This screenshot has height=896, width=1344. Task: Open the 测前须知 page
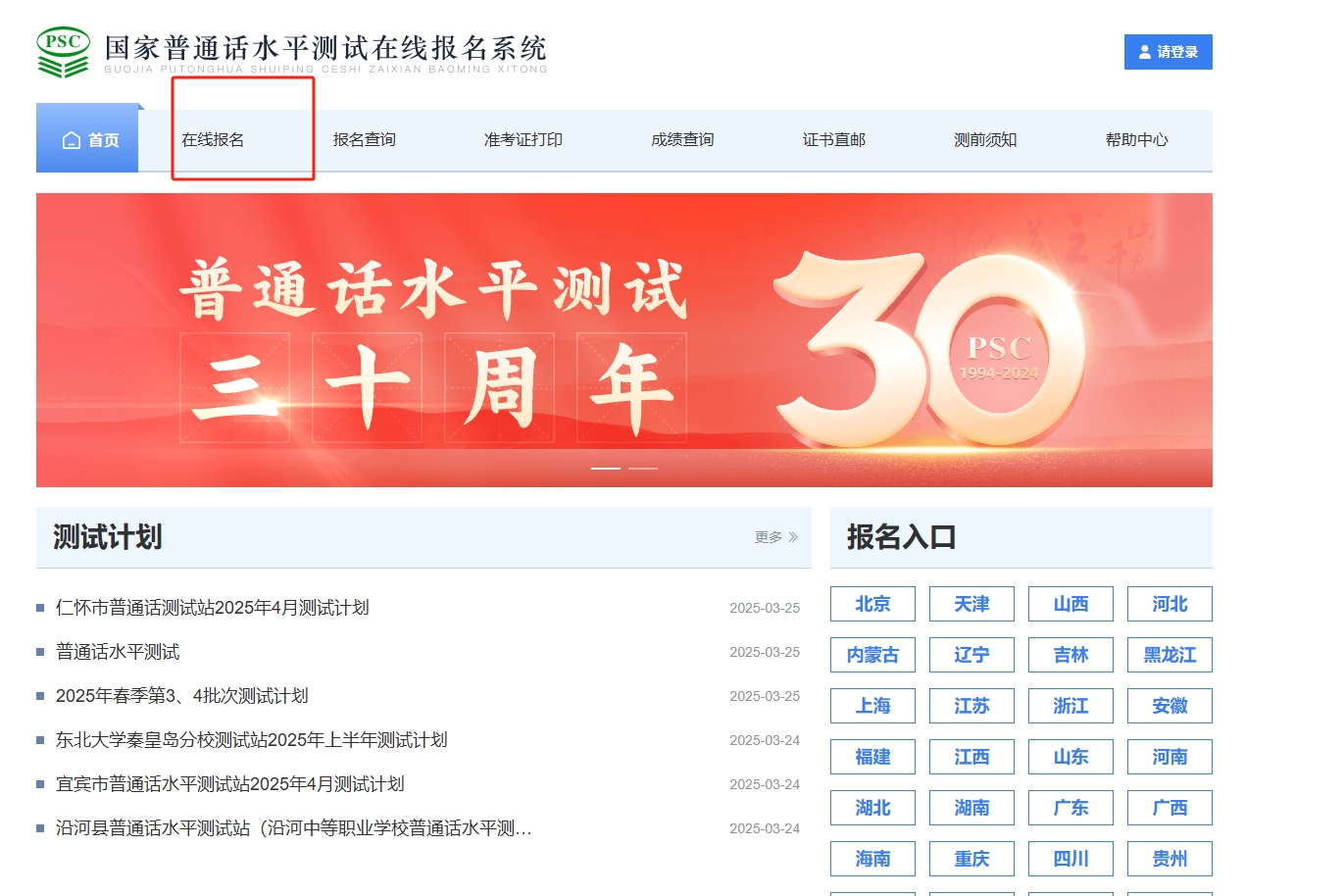click(985, 139)
